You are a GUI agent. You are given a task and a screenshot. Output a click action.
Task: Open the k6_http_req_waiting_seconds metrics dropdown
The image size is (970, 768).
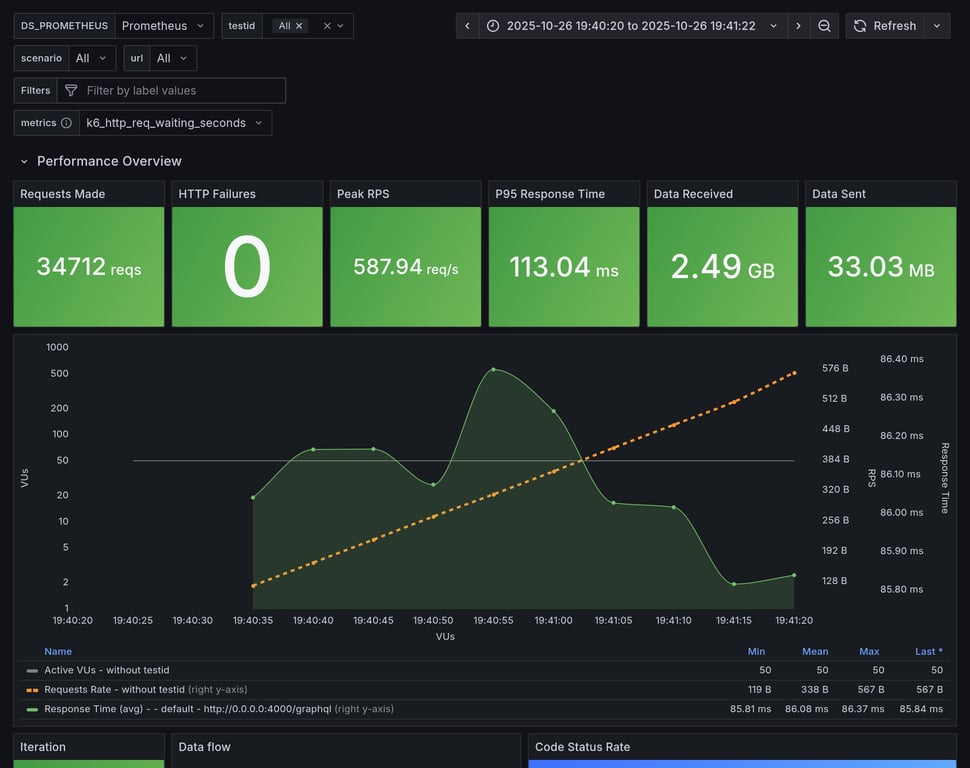[175, 123]
